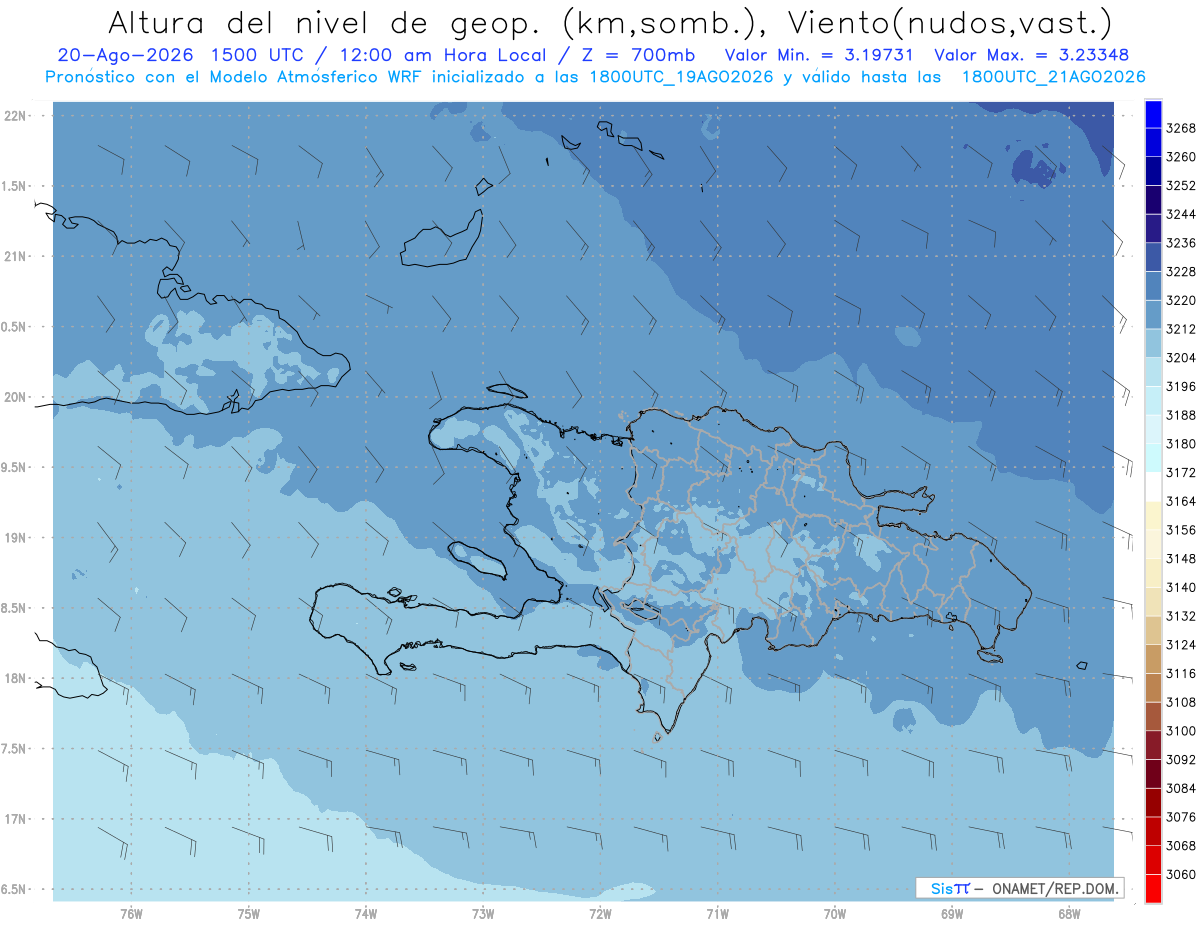Click legend color band between 3124 and 3116
The height and width of the screenshot is (927, 1200).
click(x=1152, y=659)
